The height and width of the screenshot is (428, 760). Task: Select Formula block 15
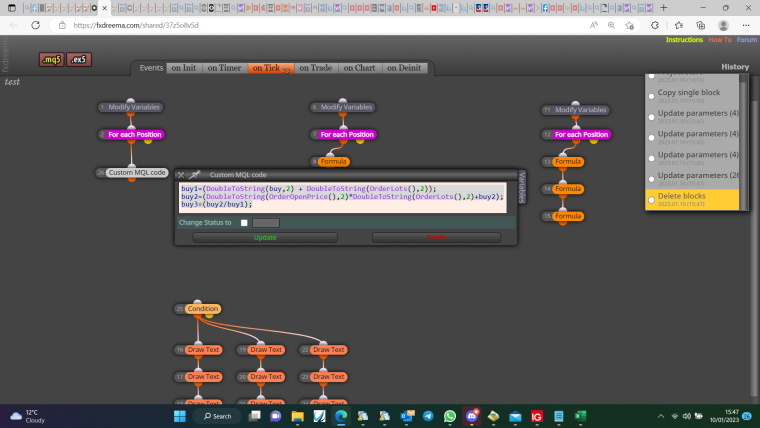pyautogui.click(x=563, y=216)
